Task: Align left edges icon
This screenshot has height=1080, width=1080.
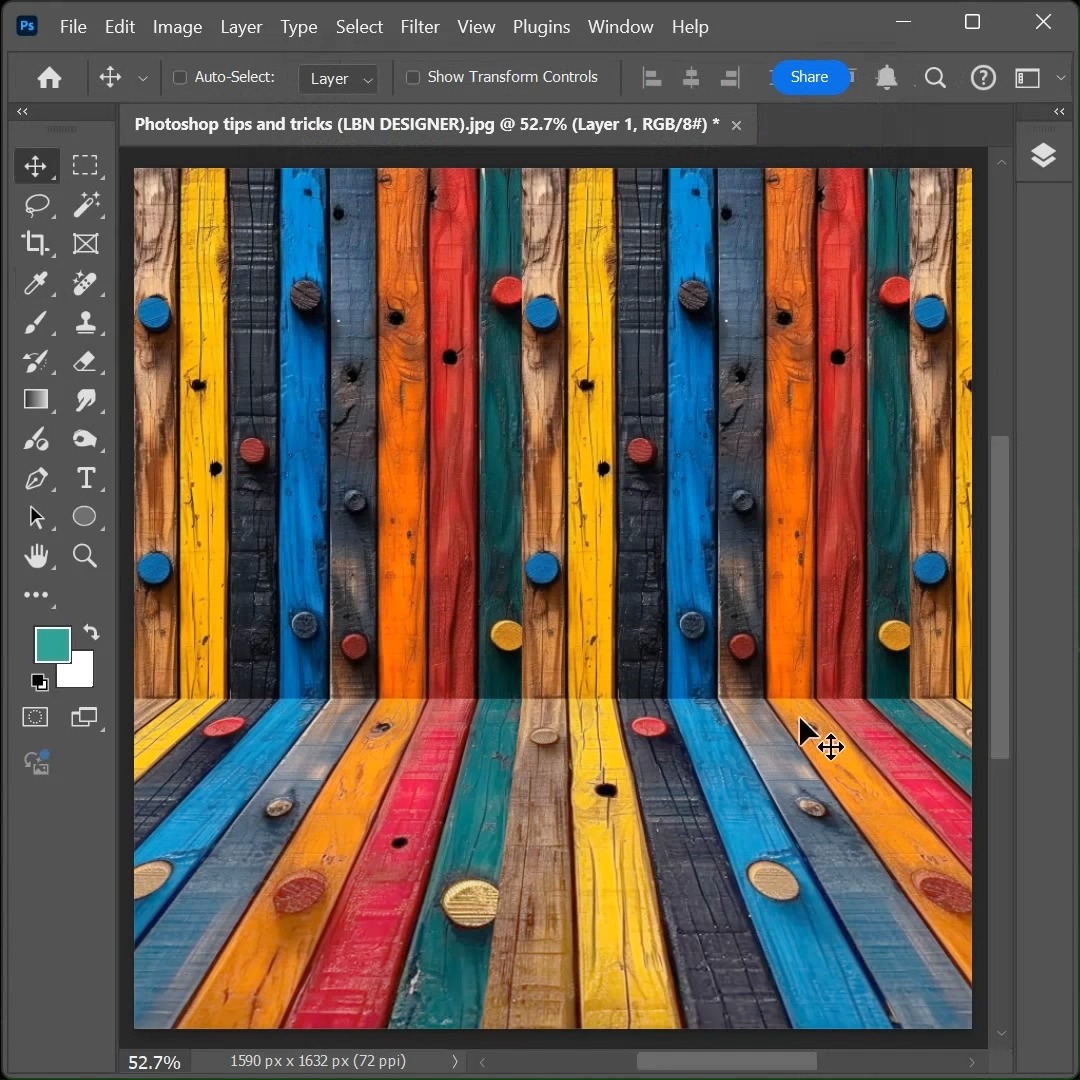Action: pyautogui.click(x=652, y=77)
